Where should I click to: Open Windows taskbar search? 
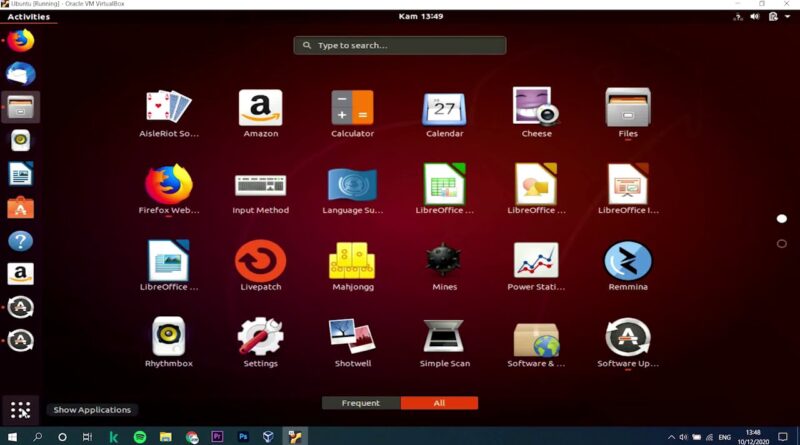click(37, 437)
